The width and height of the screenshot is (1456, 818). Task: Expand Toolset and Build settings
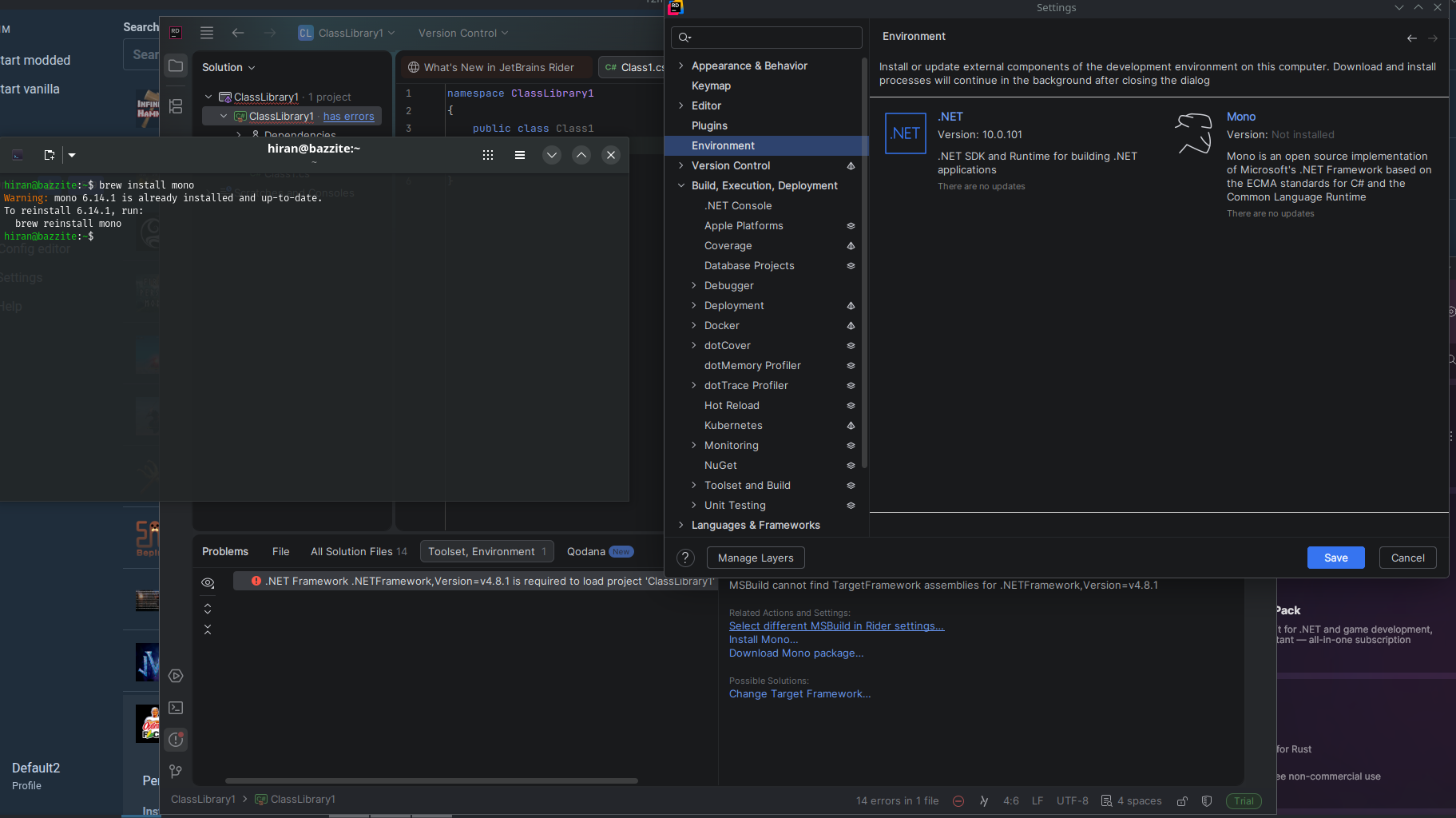694,485
